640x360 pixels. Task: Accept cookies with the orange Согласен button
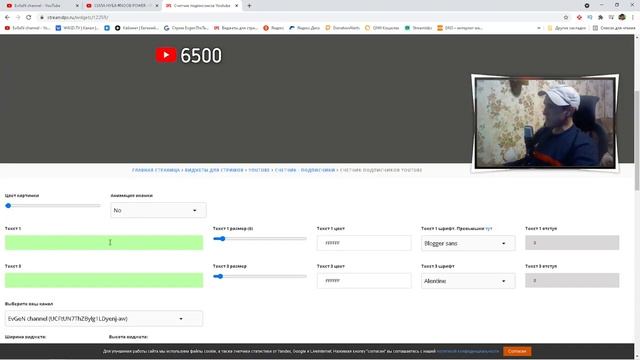coord(517,351)
